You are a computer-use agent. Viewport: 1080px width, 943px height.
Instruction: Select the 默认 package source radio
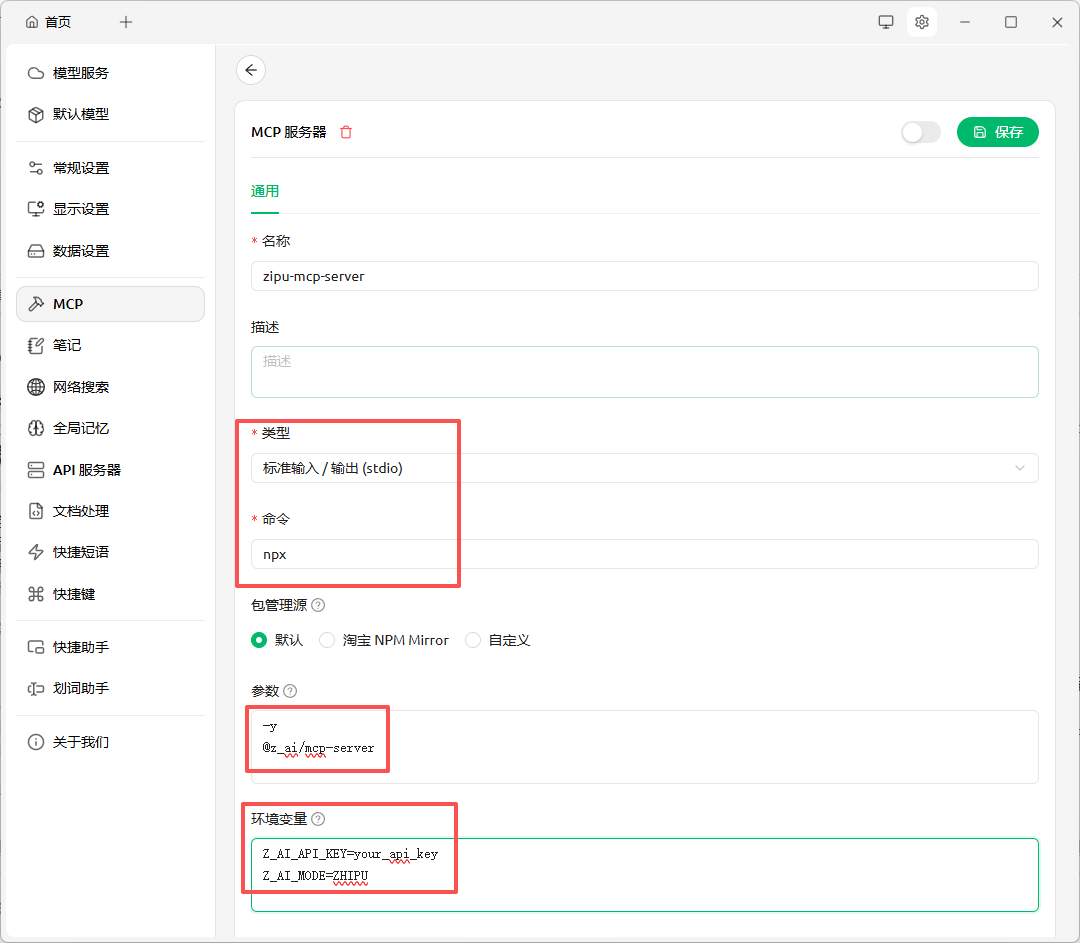click(260, 640)
